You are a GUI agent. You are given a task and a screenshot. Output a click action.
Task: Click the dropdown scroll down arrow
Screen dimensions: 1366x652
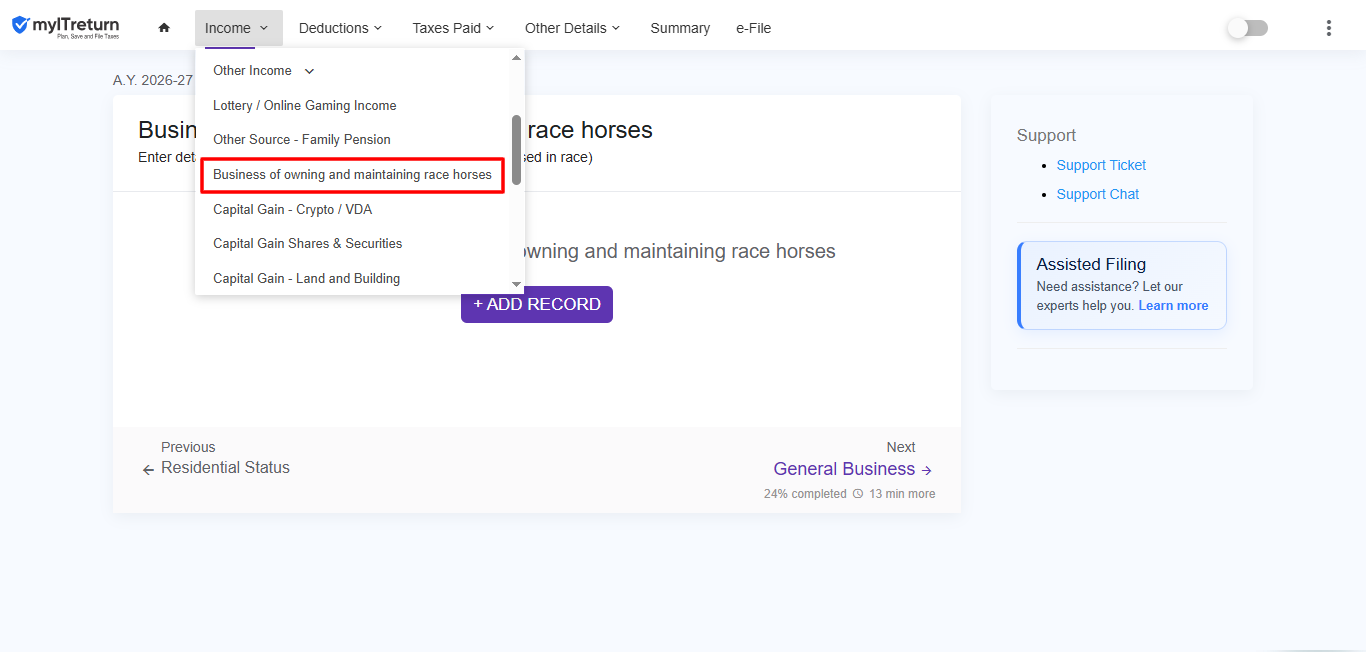(x=517, y=285)
